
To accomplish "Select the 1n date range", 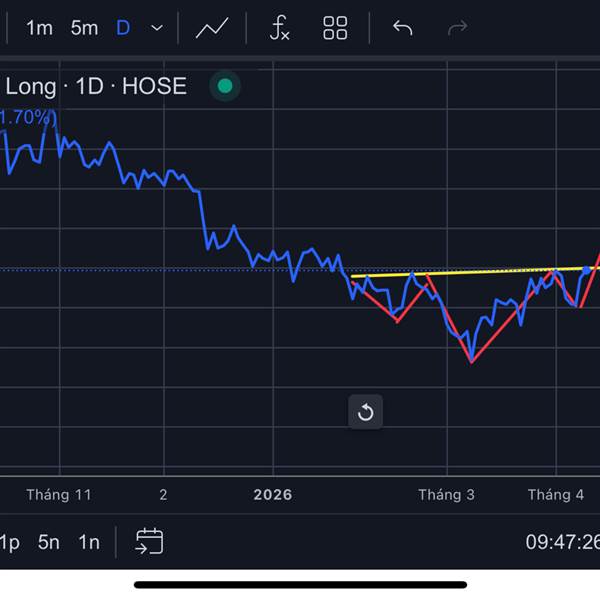I will click(89, 542).
